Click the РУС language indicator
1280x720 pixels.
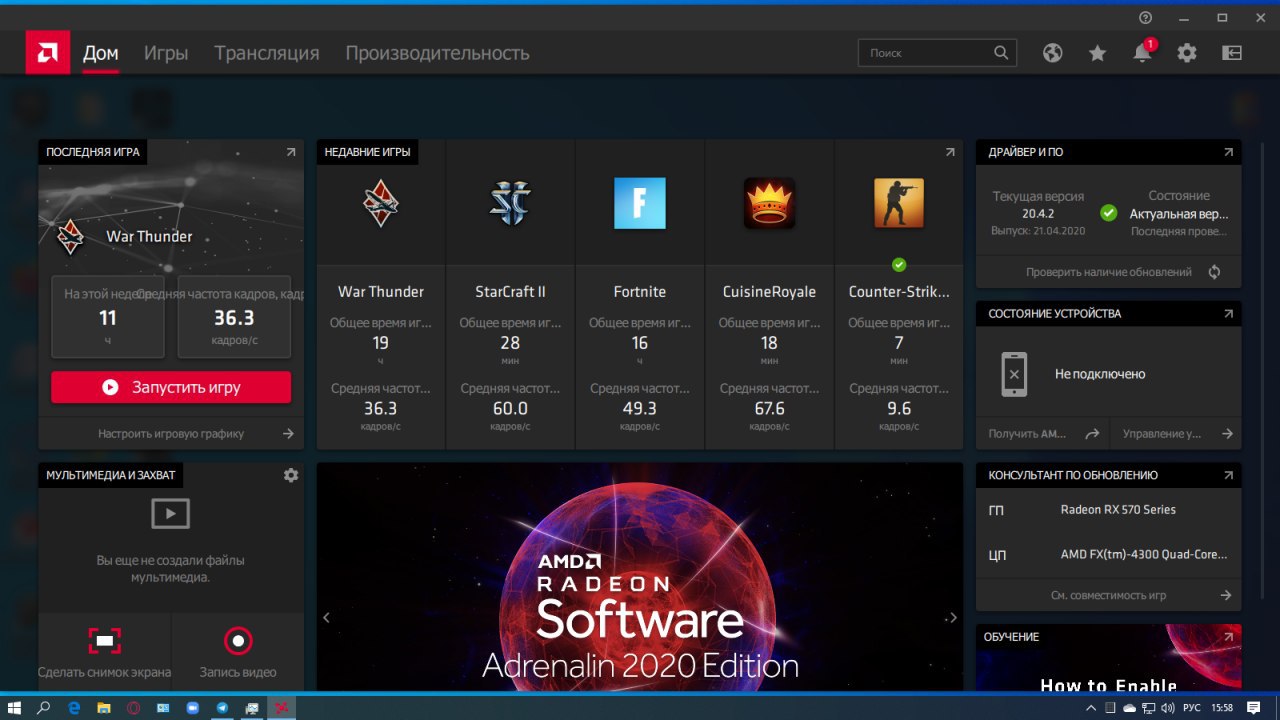1192,707
